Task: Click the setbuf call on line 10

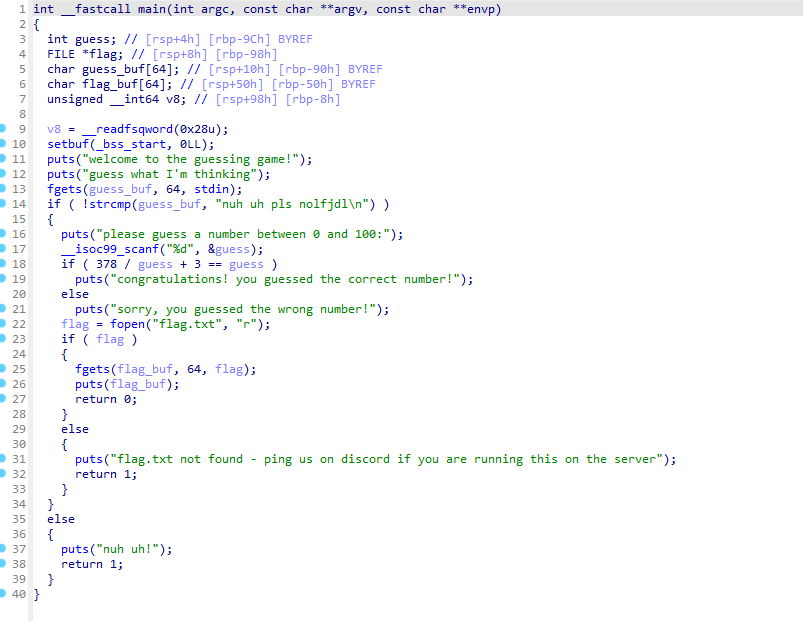Action: pyautogui.click(x=68, y=144)
